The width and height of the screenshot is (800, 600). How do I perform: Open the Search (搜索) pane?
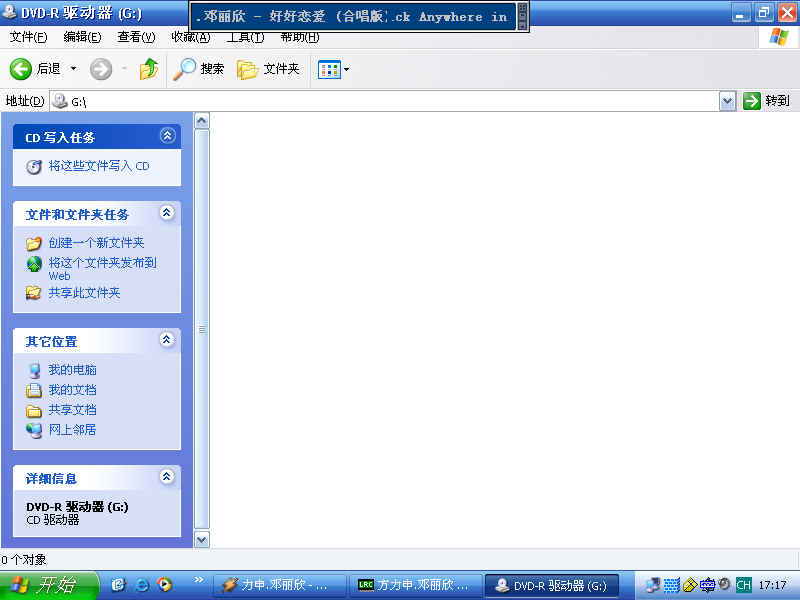pos(198,69)
